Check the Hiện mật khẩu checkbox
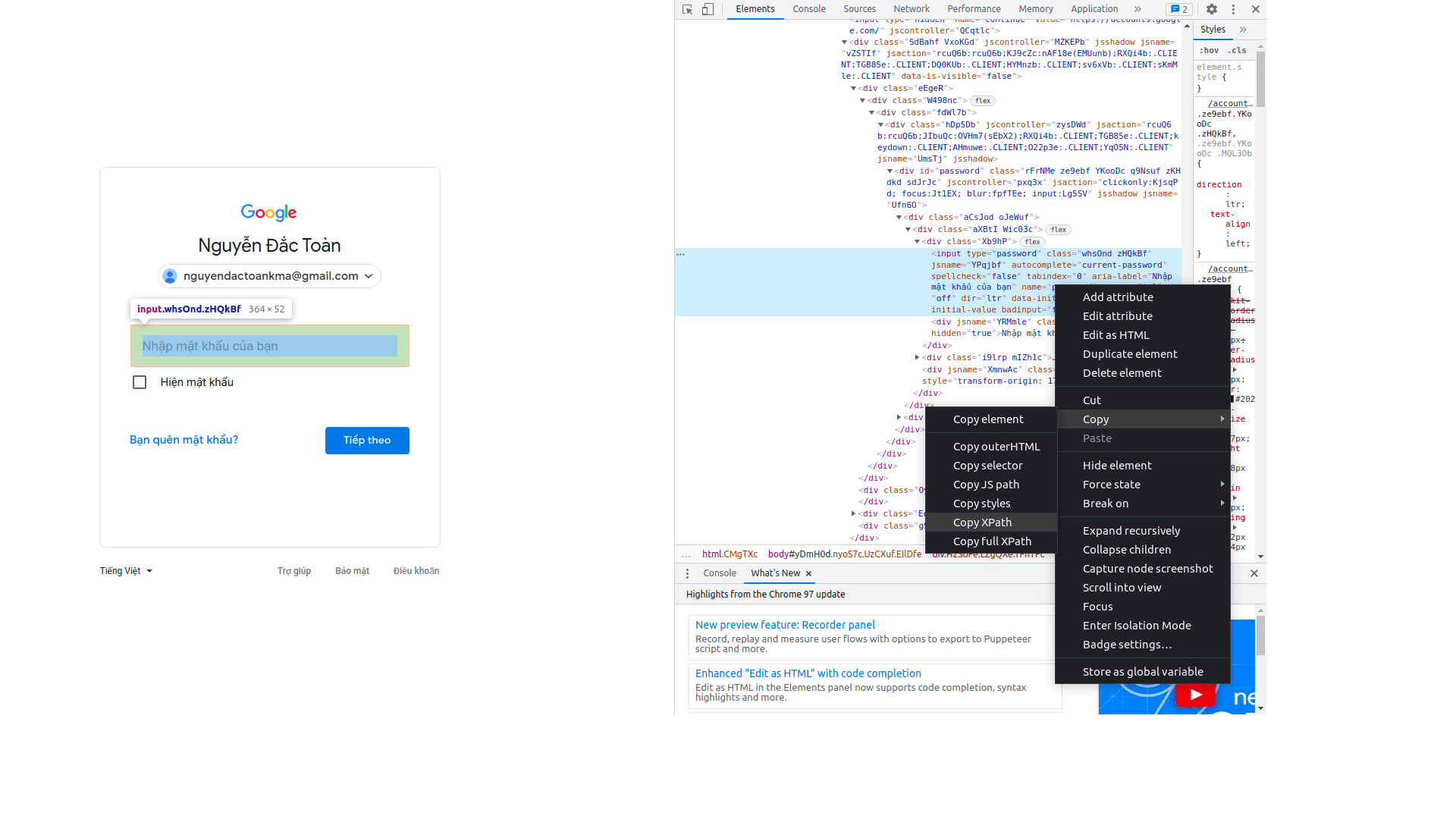 [140, 382]
